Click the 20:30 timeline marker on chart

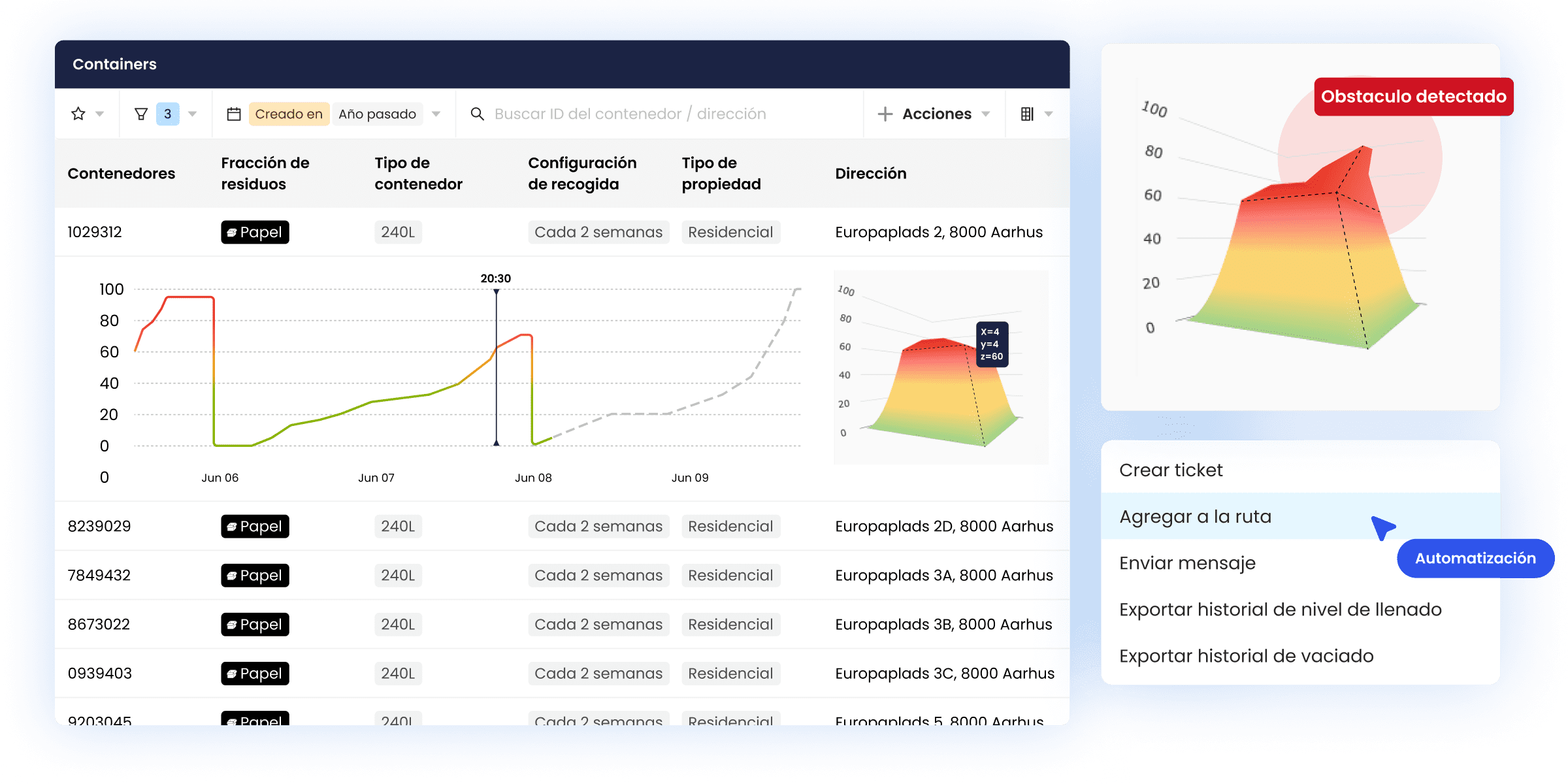coord(496,279)
